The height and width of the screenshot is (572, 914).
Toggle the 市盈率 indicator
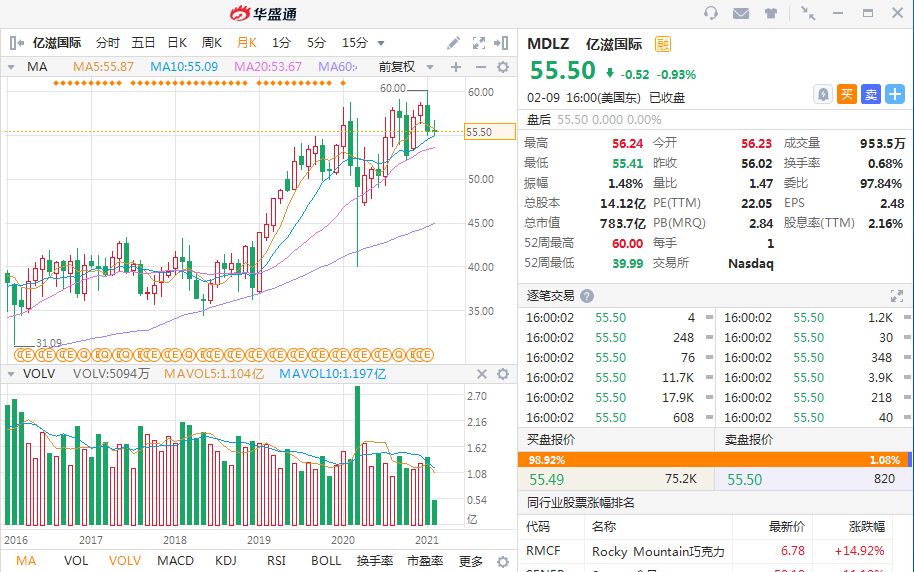[x=425, y=561]
